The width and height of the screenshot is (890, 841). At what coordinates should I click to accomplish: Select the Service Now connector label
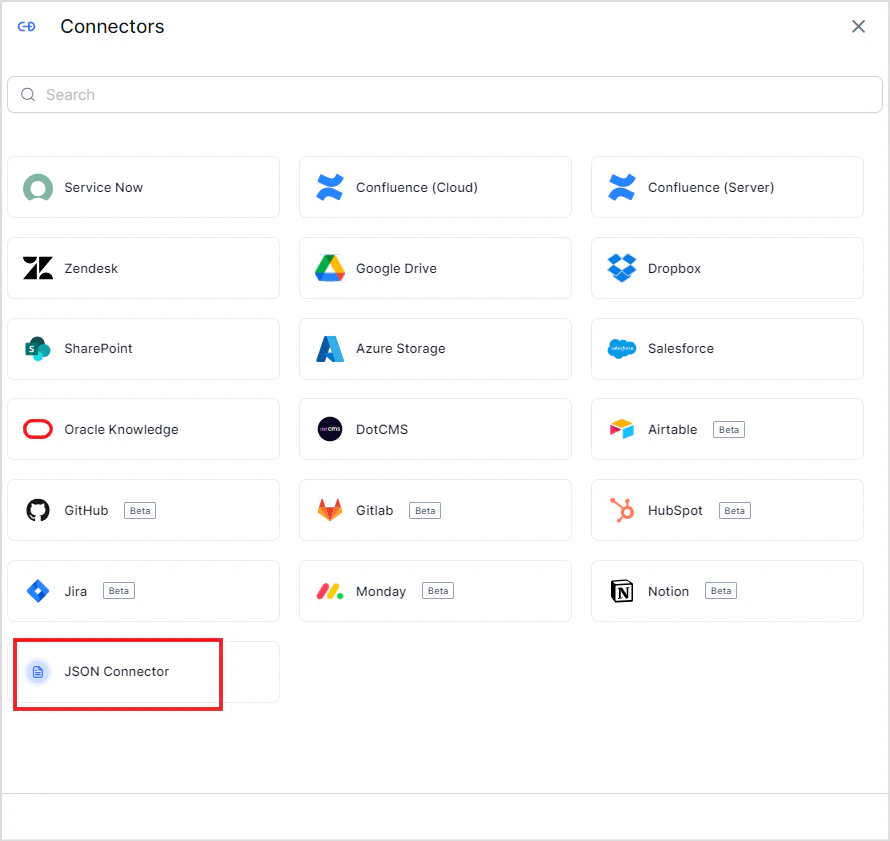pyautogui.click(x=103, y=188)
